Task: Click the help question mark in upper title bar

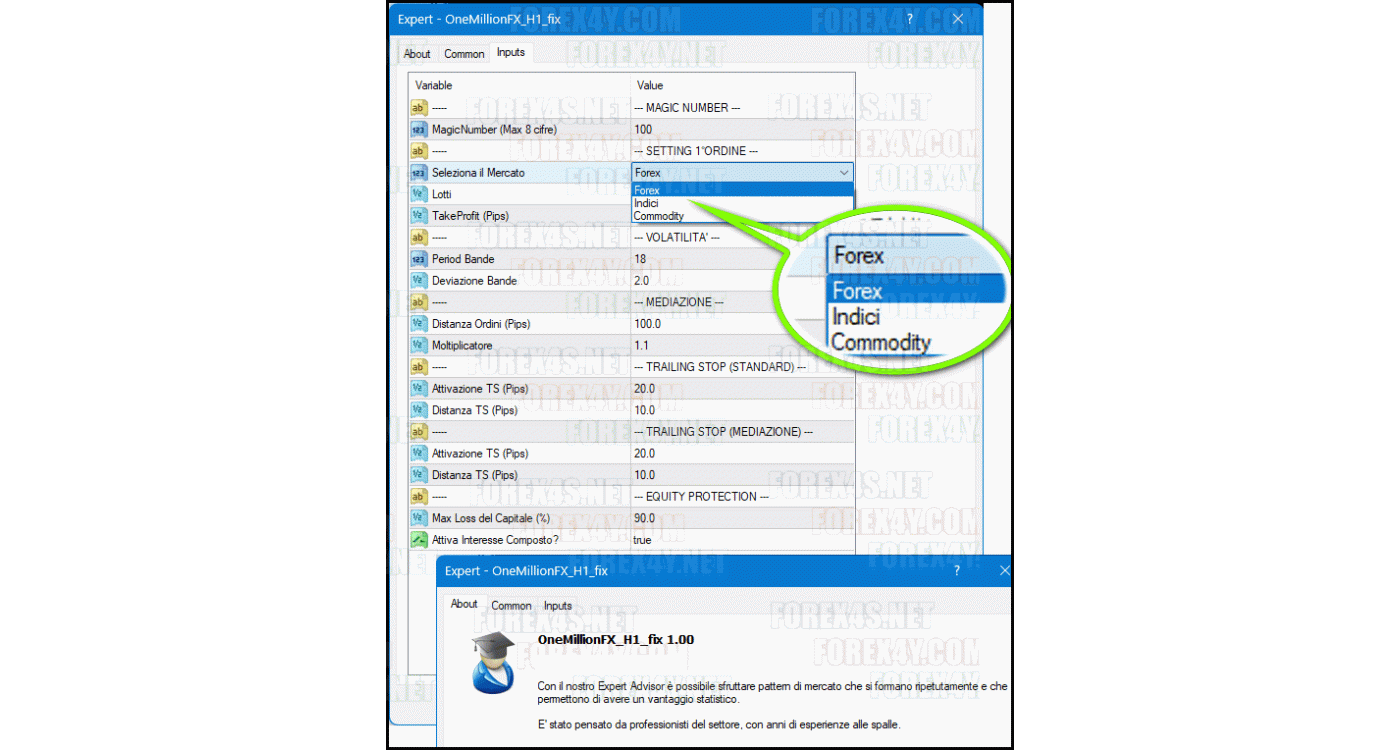Action: 909,19
